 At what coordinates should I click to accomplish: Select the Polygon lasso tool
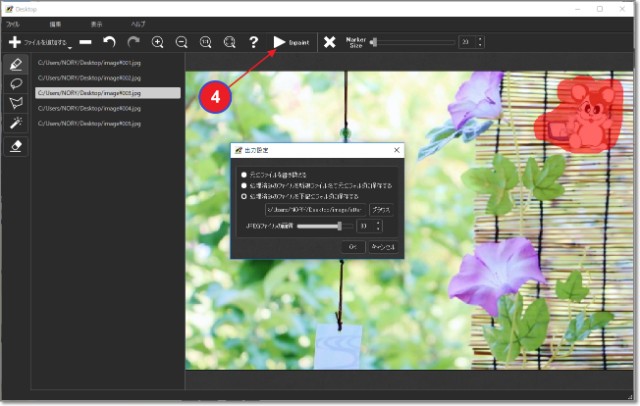point(16,103)
